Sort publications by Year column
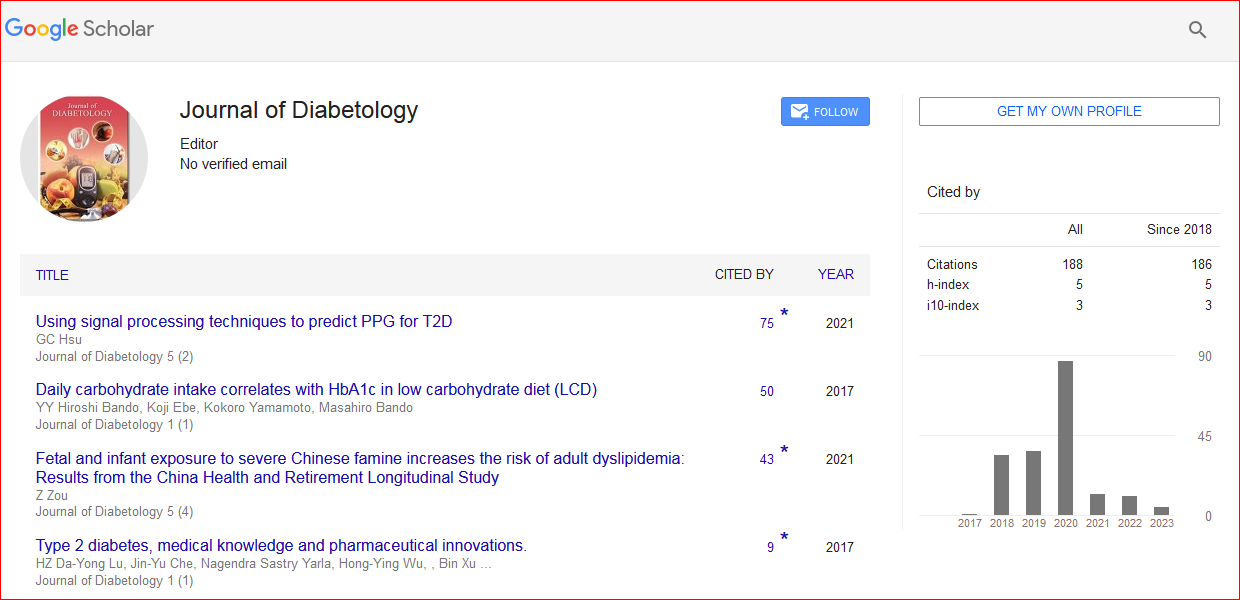 click(x=835, y=274)
